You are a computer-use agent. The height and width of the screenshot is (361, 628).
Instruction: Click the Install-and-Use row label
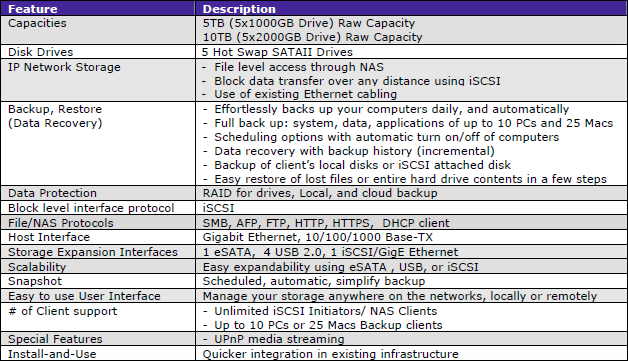(52, 354)
